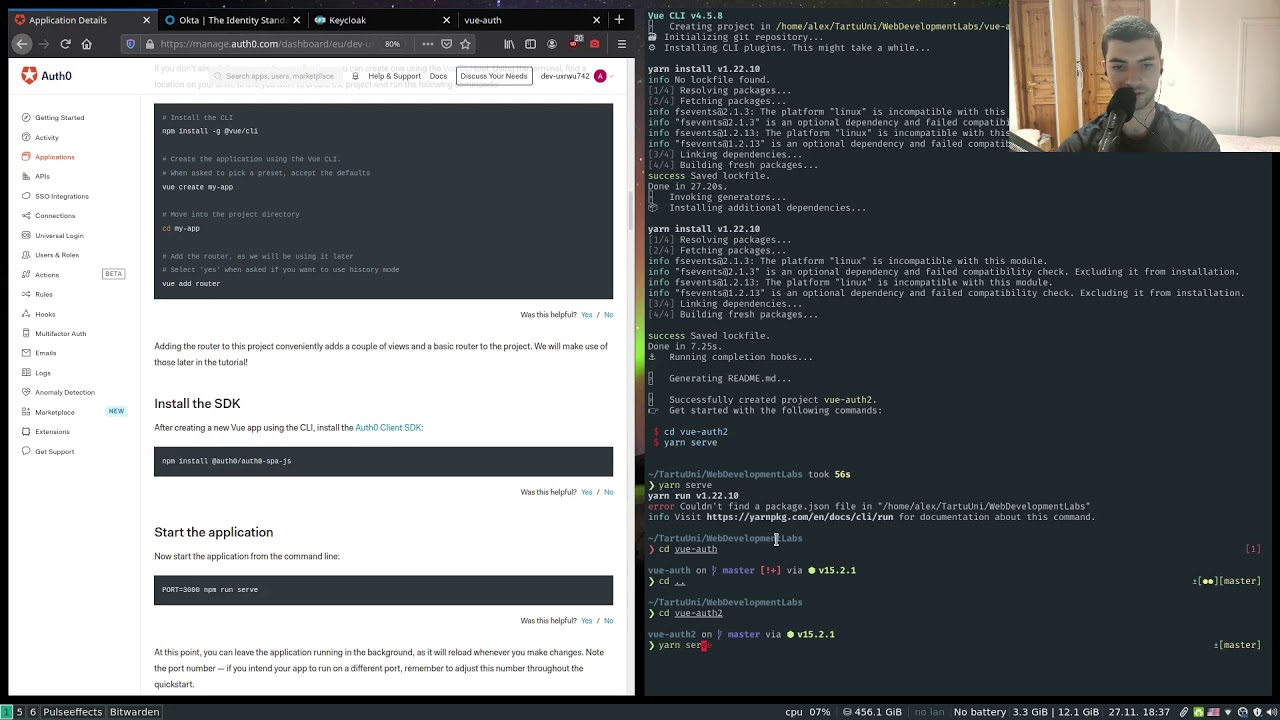Image resolution: width=1280 pixels, height=720 pixels.
Task: Open the page actions three-dot menu
Action: point(427,44)
